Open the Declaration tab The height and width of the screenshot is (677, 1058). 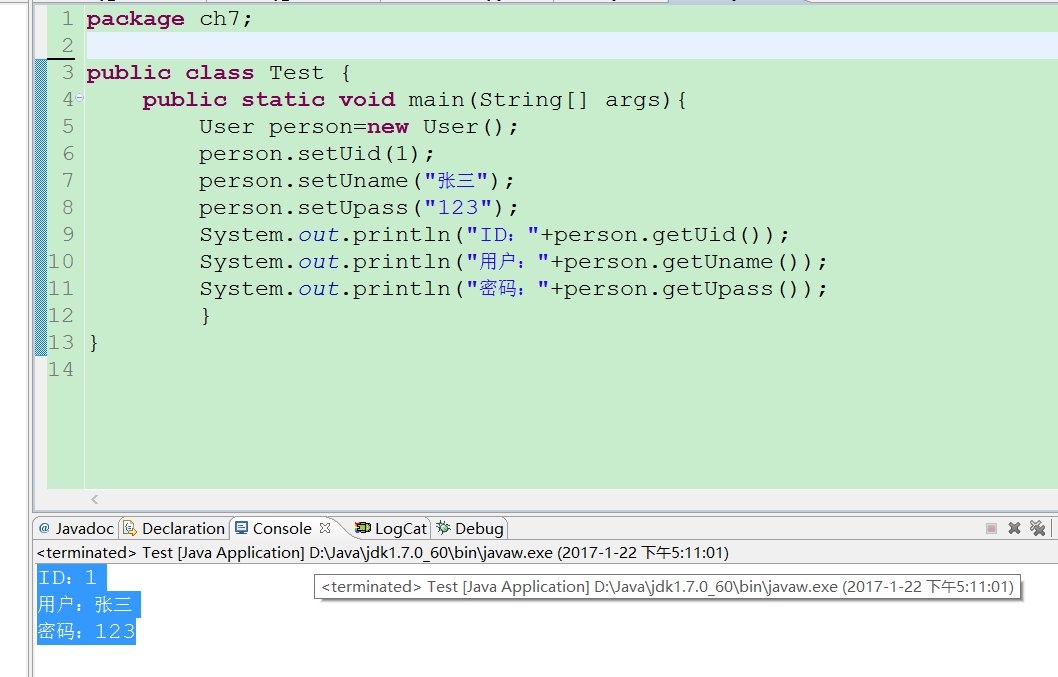(180, 528)
